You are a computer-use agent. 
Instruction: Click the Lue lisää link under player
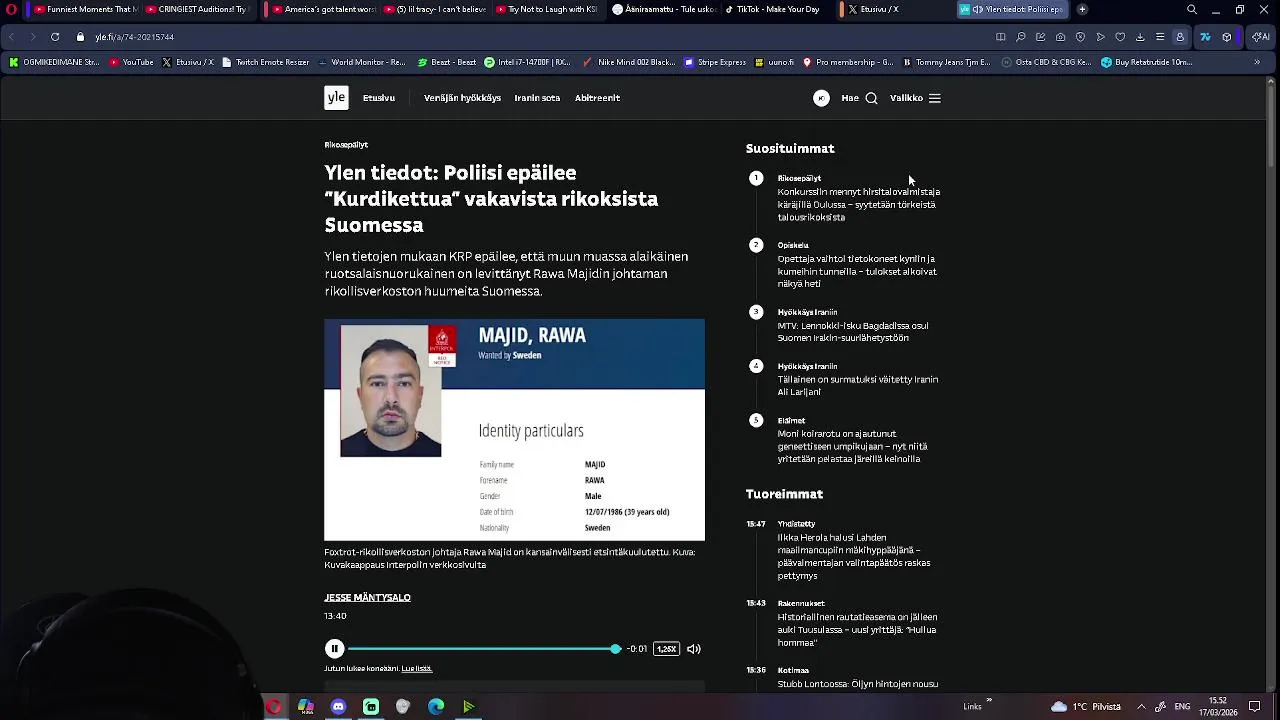click(x=416, y=668)
